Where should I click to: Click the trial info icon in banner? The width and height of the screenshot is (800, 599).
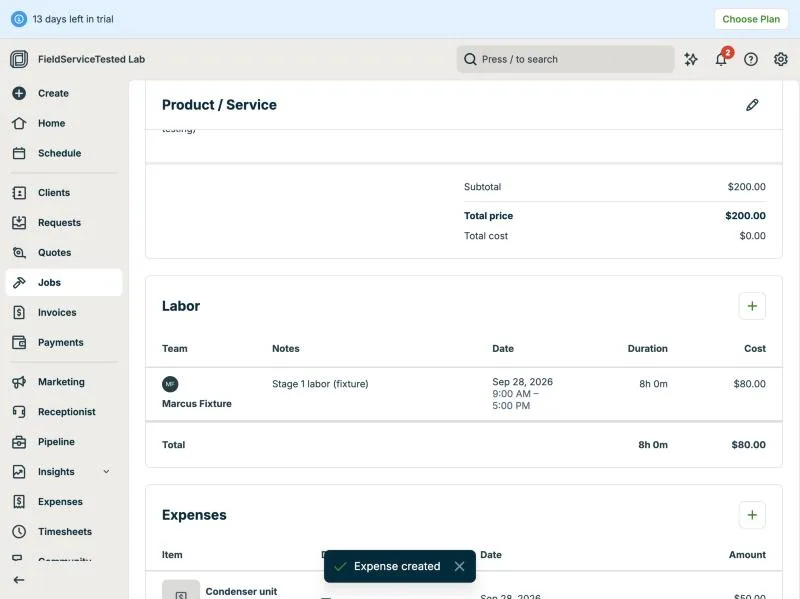click(19, 19)
